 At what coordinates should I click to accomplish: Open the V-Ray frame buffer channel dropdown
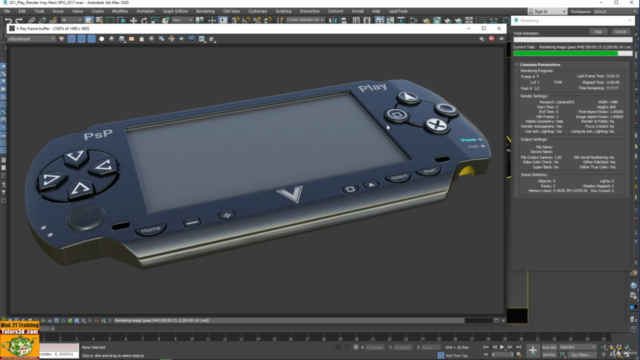point(31,39)
